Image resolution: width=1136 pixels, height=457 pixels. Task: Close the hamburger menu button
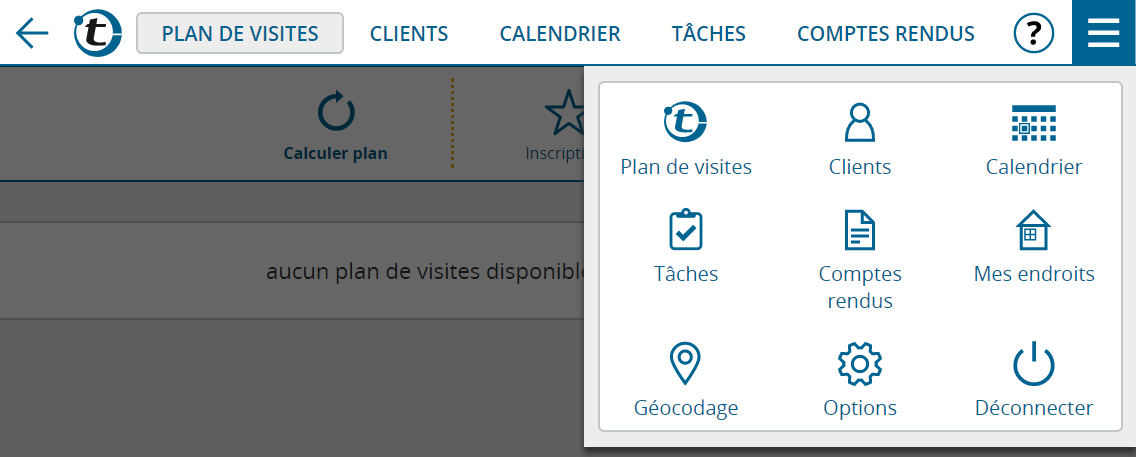(x=1103, y=33)
